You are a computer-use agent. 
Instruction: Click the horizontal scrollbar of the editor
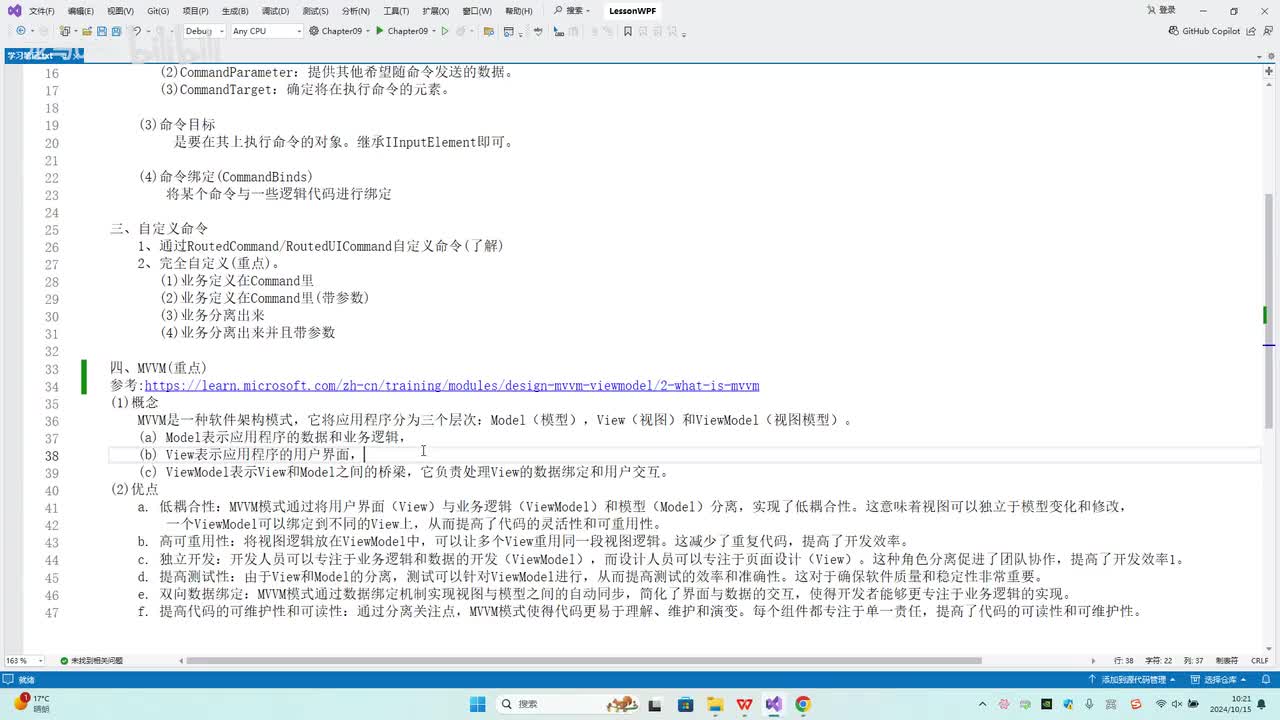(584, 661)
